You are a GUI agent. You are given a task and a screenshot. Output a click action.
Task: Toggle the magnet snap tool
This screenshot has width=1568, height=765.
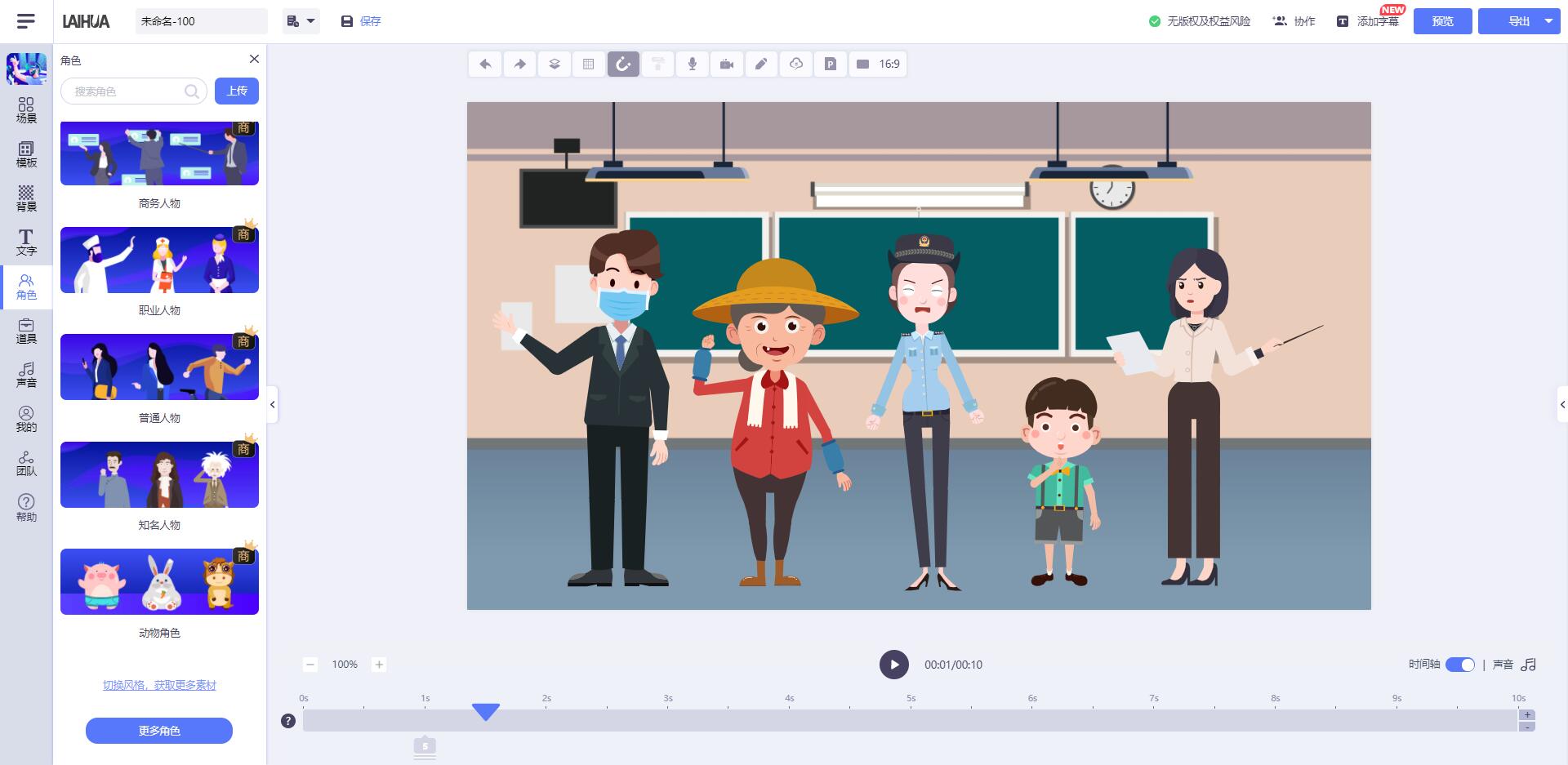623,64
